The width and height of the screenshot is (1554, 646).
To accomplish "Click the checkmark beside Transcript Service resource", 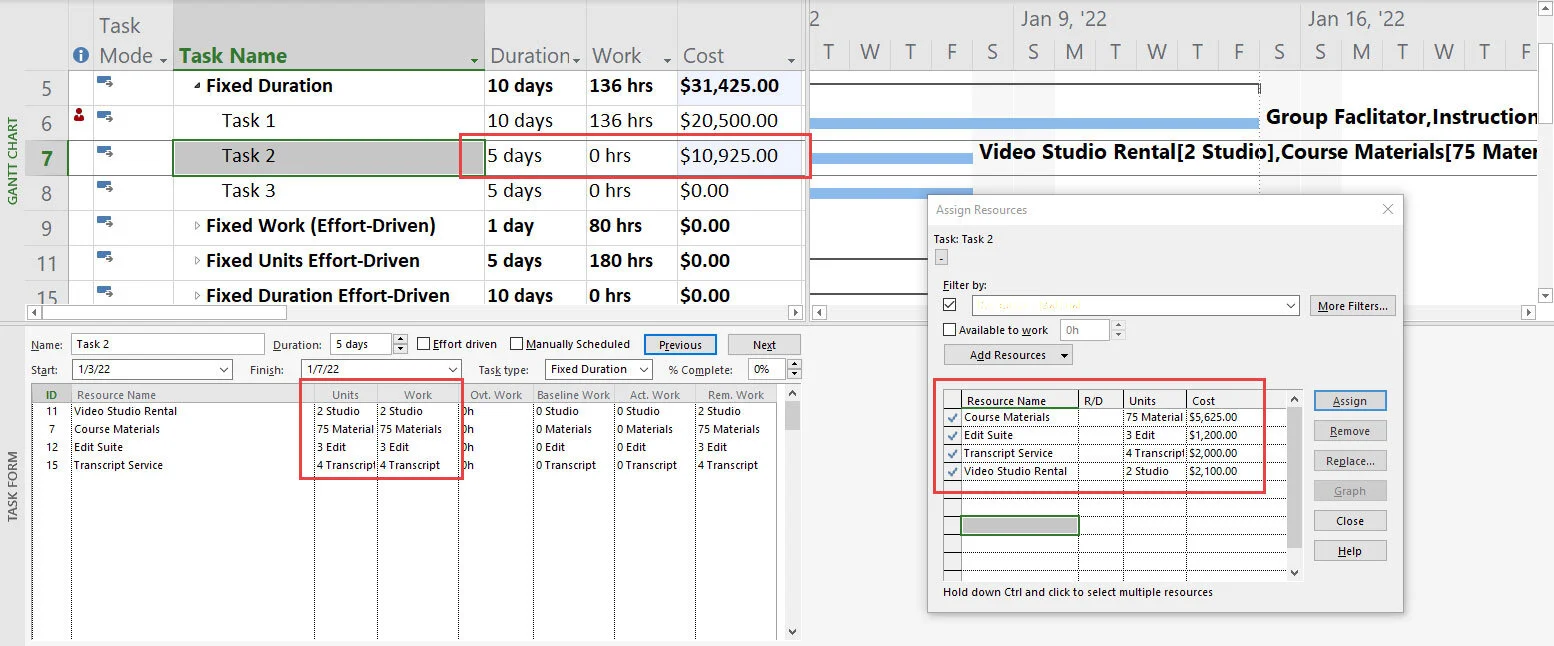I will (x=951, y=453).
